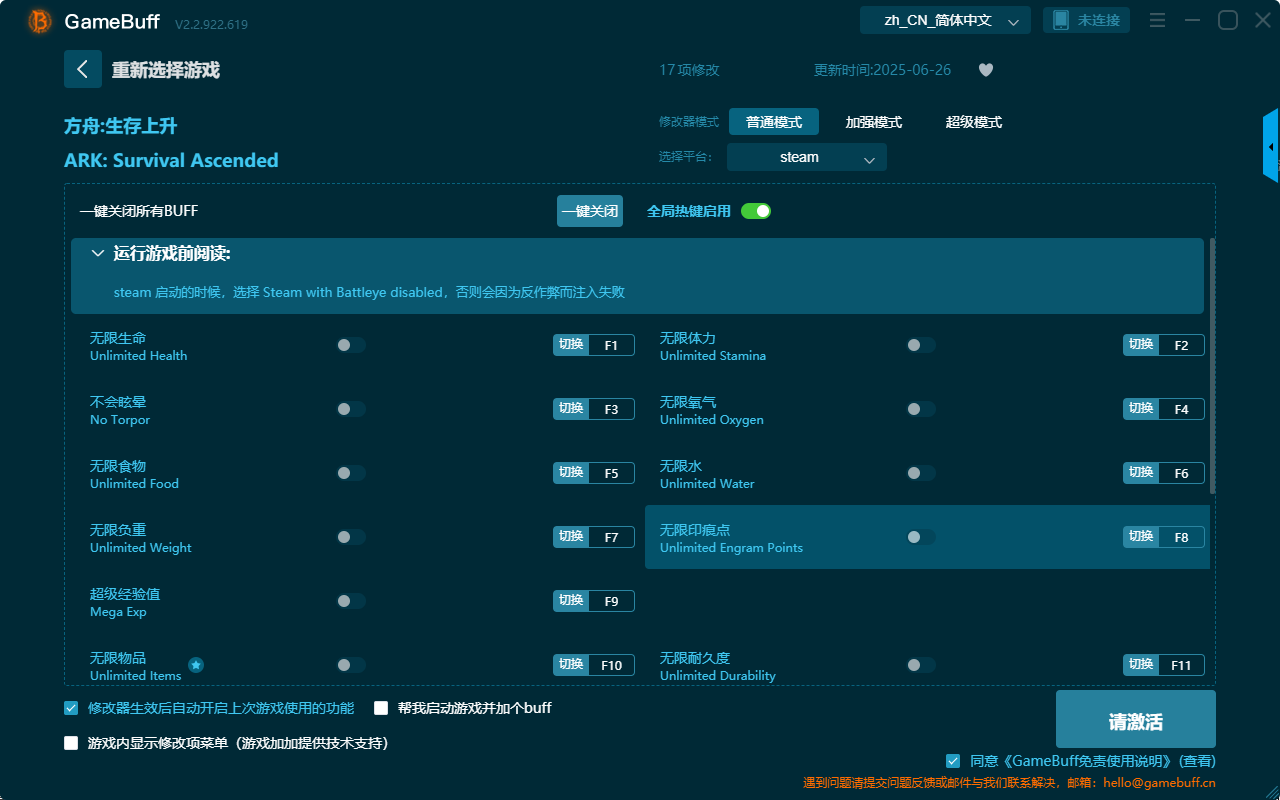Check the in-game modifier menu checkbox
This screenshot has width=1280, height=800.
click(x=71, y=743)
